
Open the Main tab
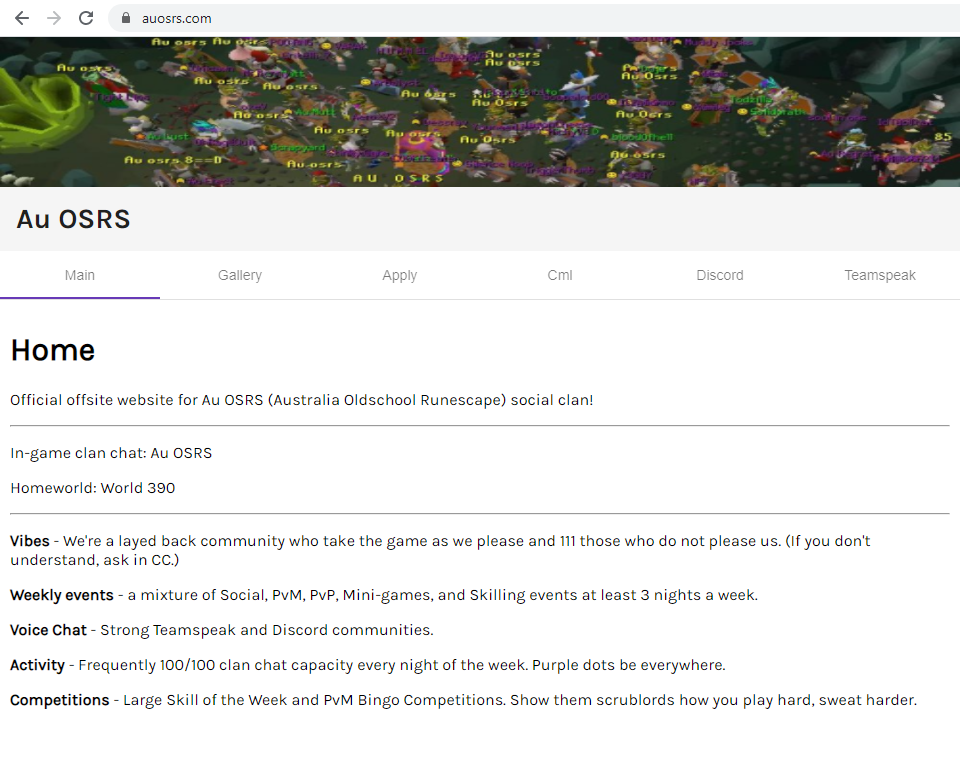(x=80, y=276)
